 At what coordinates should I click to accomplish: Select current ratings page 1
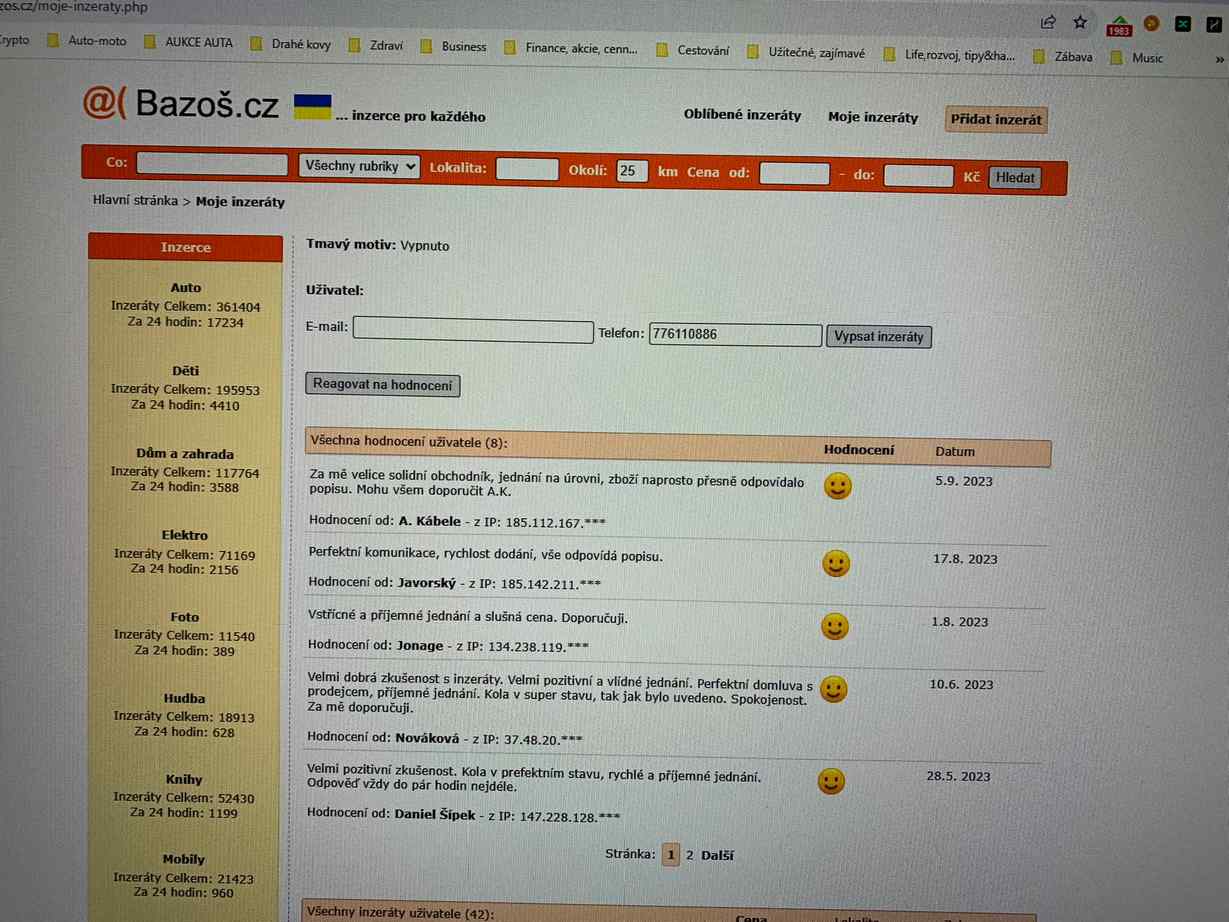[670, 855]
